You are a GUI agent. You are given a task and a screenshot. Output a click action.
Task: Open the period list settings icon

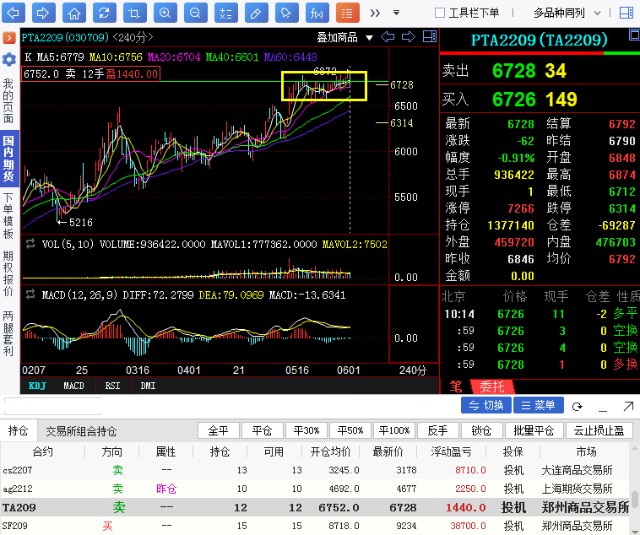(226, 13)
